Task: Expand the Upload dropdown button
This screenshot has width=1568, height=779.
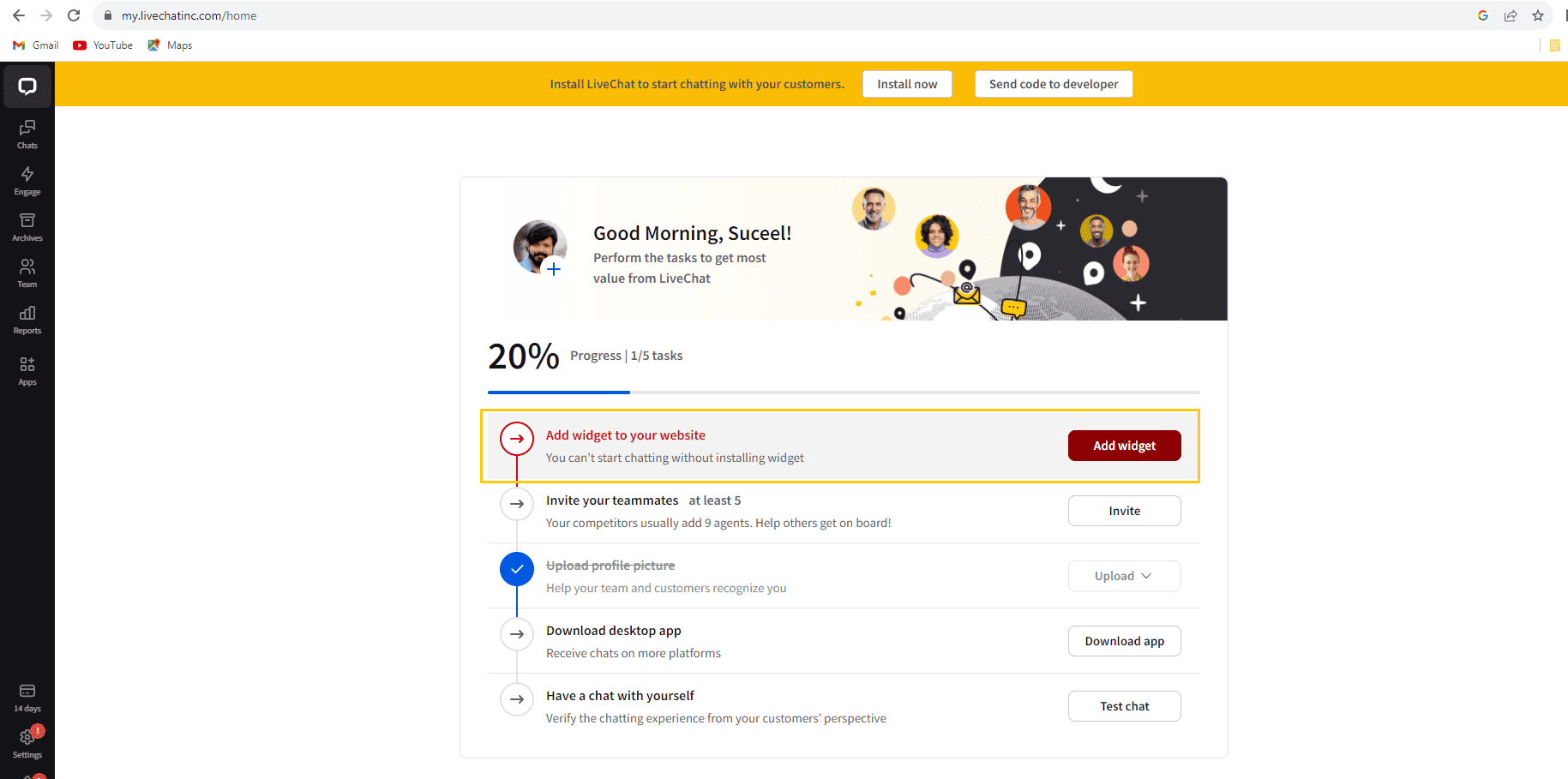Action: [1124, 576]
